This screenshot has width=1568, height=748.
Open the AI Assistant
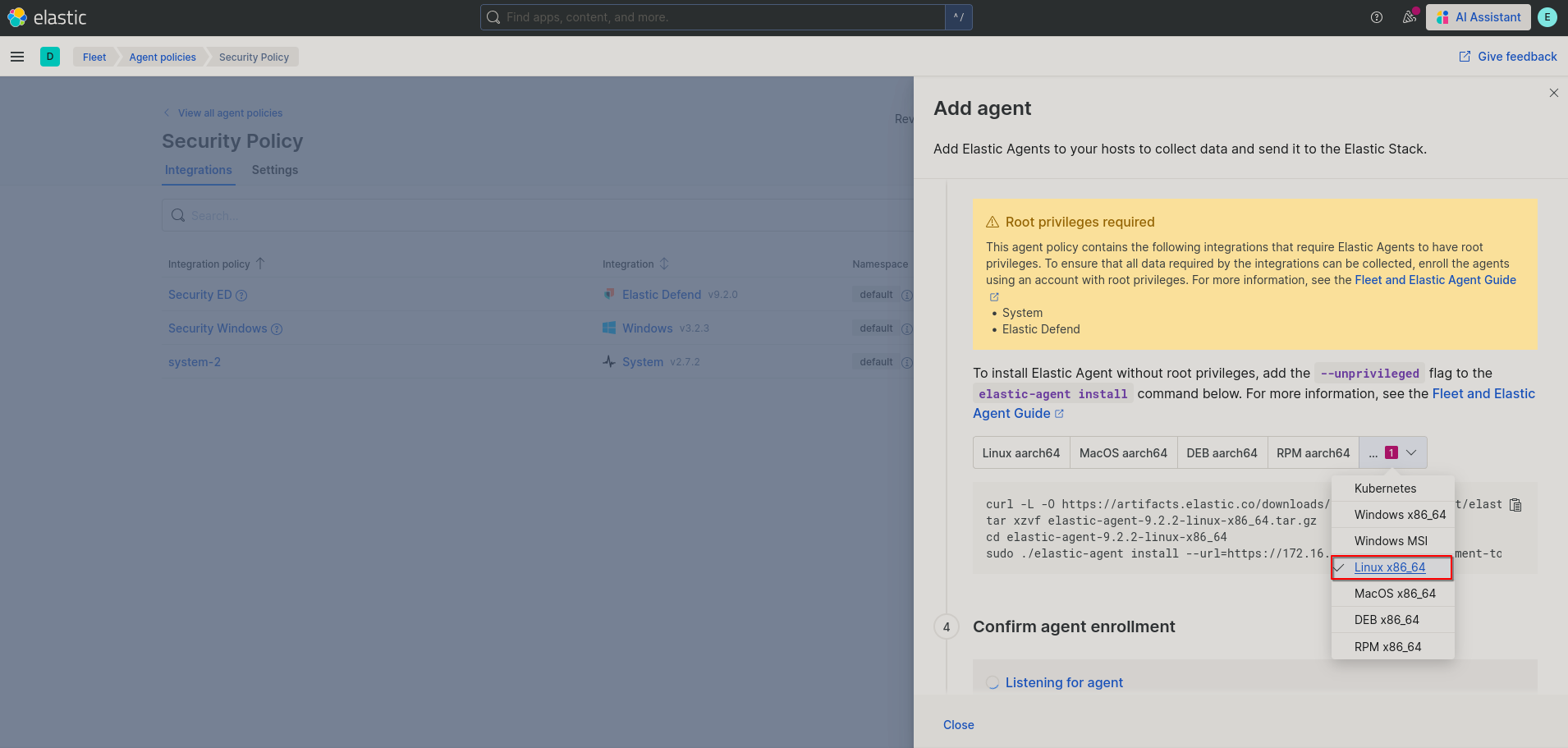click(1479, 17)
